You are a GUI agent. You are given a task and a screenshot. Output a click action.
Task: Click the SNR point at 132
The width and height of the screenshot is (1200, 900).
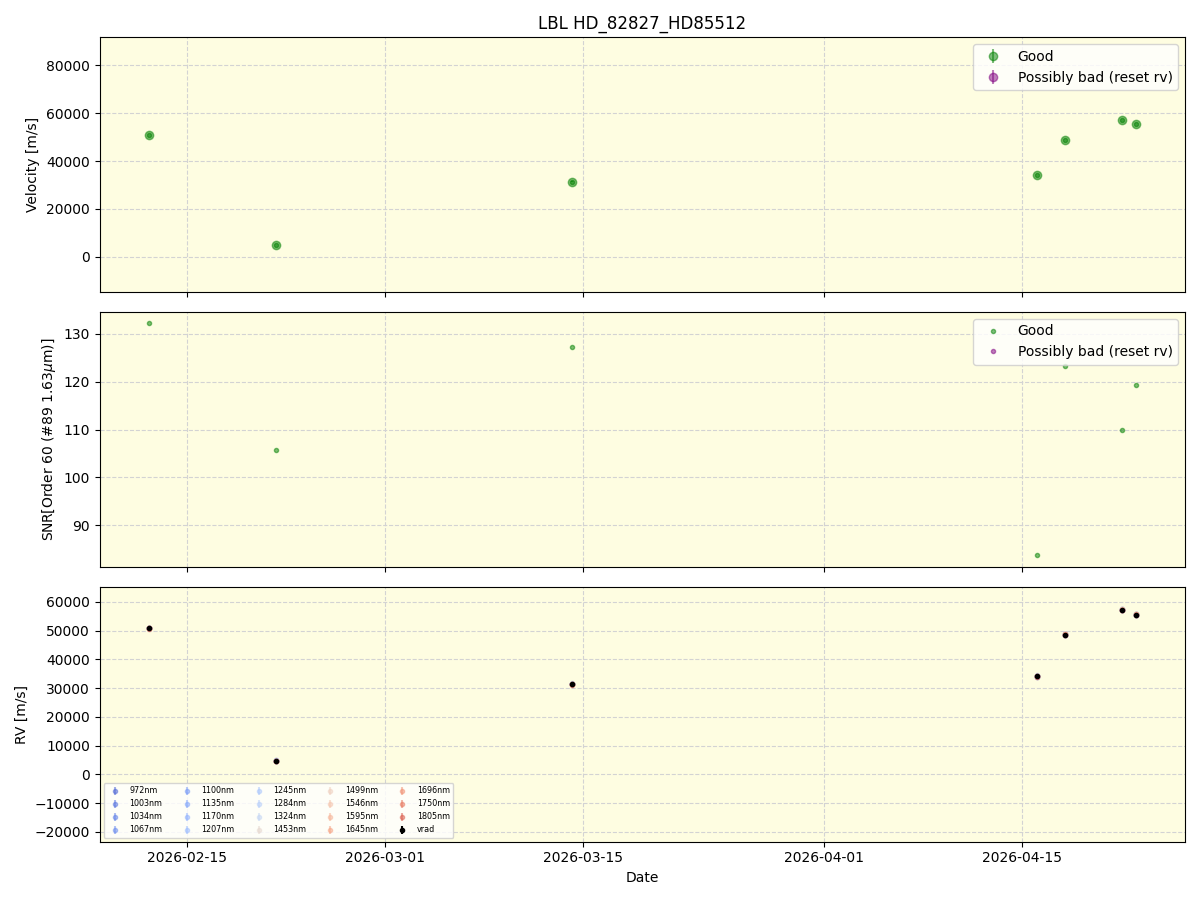[149, 323]
